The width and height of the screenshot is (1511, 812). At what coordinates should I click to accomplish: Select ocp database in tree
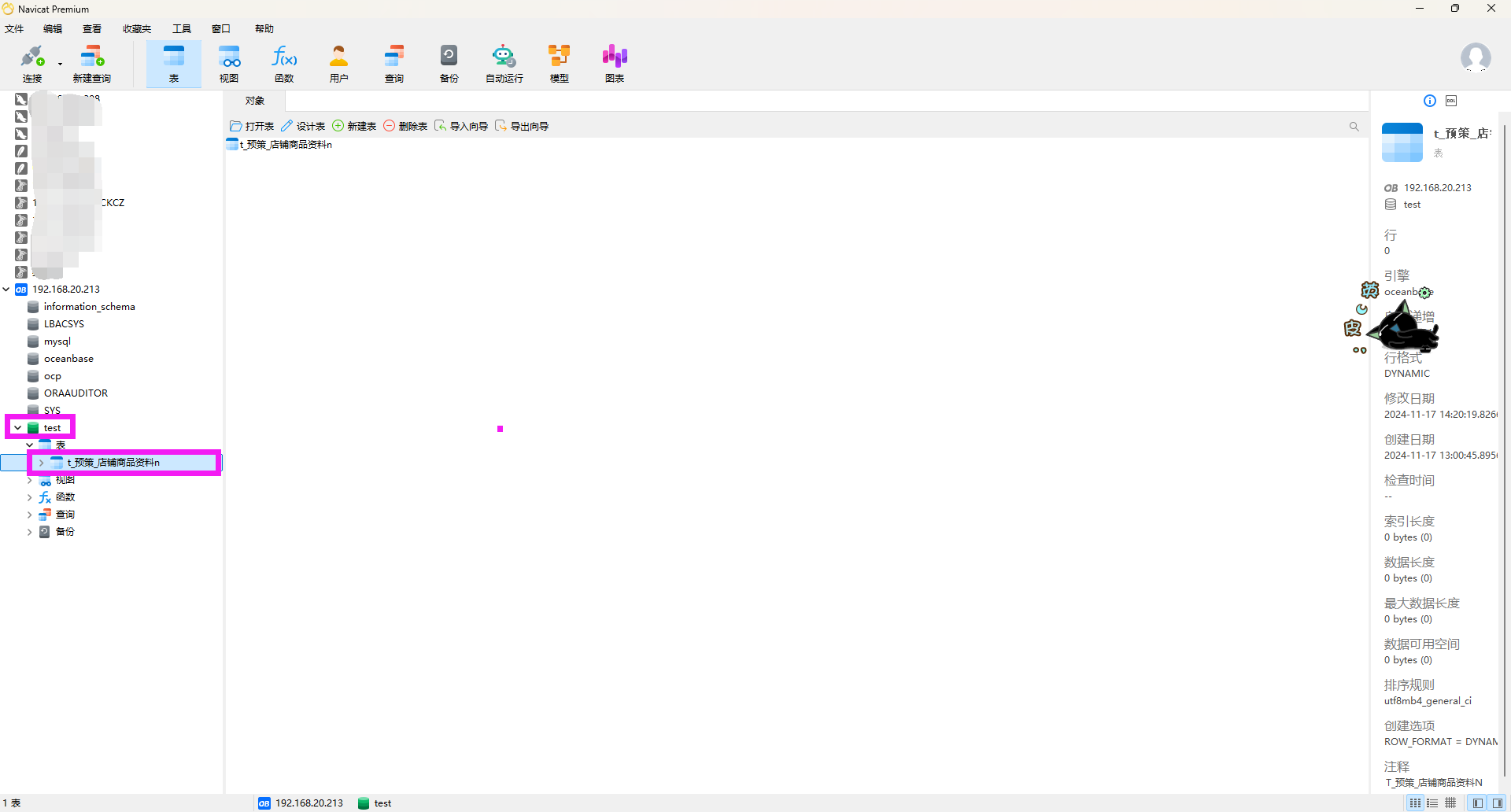pos(52,376)
